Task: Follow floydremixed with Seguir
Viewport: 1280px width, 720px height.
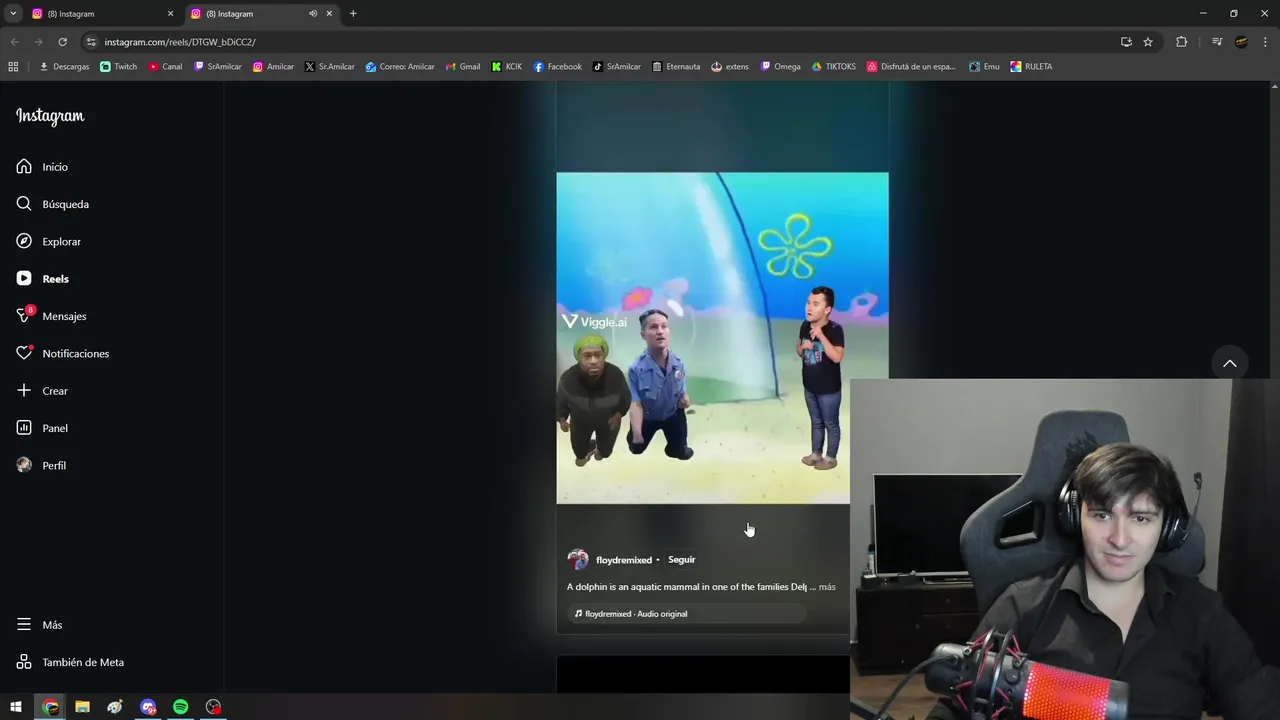Action: (681, 560)
